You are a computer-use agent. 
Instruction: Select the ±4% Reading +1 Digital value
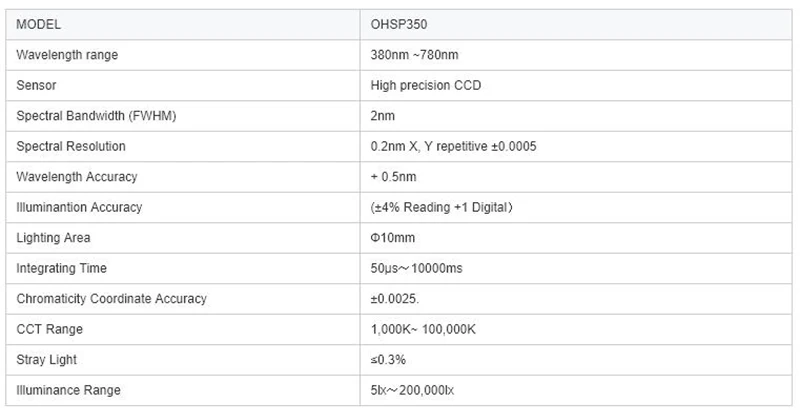441,207
